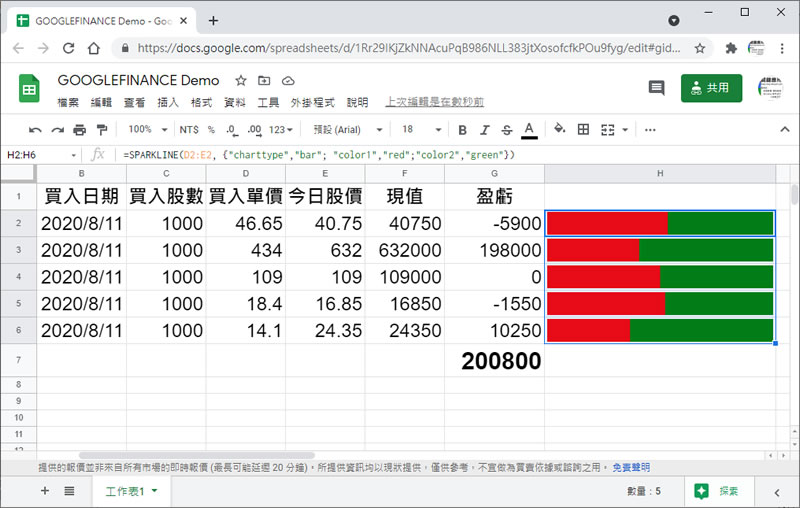Image resolution: width=800 pixels, height=508 pixels.
Task: Open Google account avatar
Action: (770, 88)
